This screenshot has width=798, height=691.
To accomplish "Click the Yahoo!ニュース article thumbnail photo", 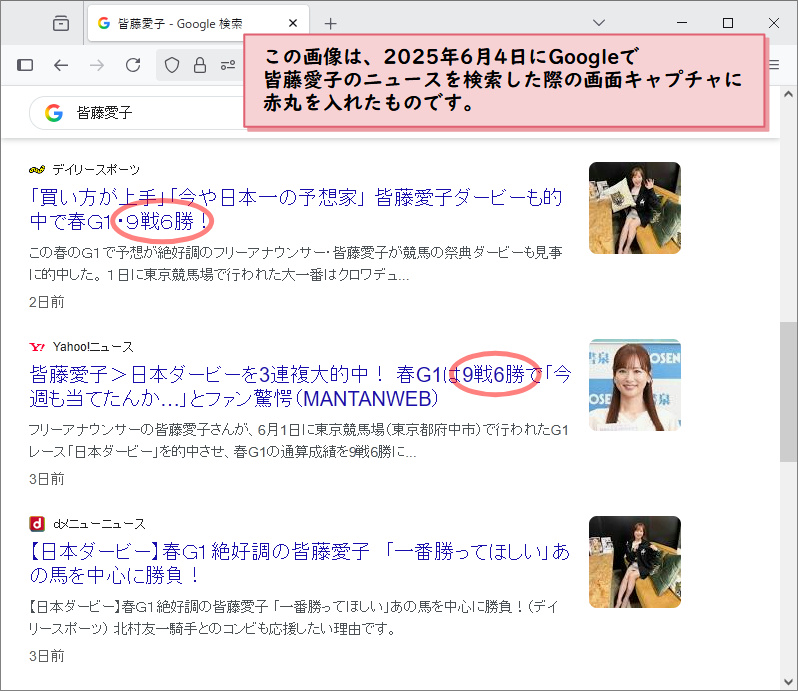I will tap(635, 385).
